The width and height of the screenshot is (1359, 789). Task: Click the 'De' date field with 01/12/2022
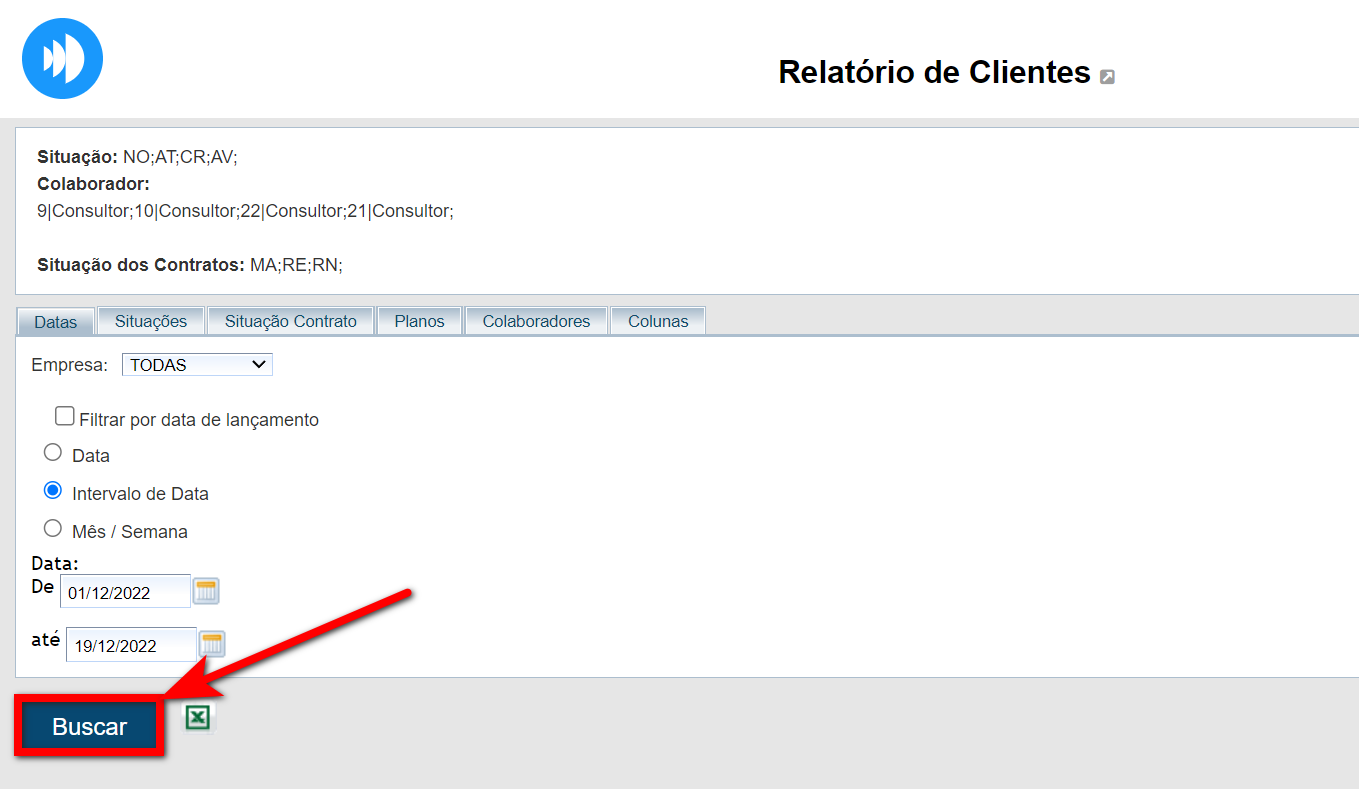pyautogui.click(x=125, y=592)
